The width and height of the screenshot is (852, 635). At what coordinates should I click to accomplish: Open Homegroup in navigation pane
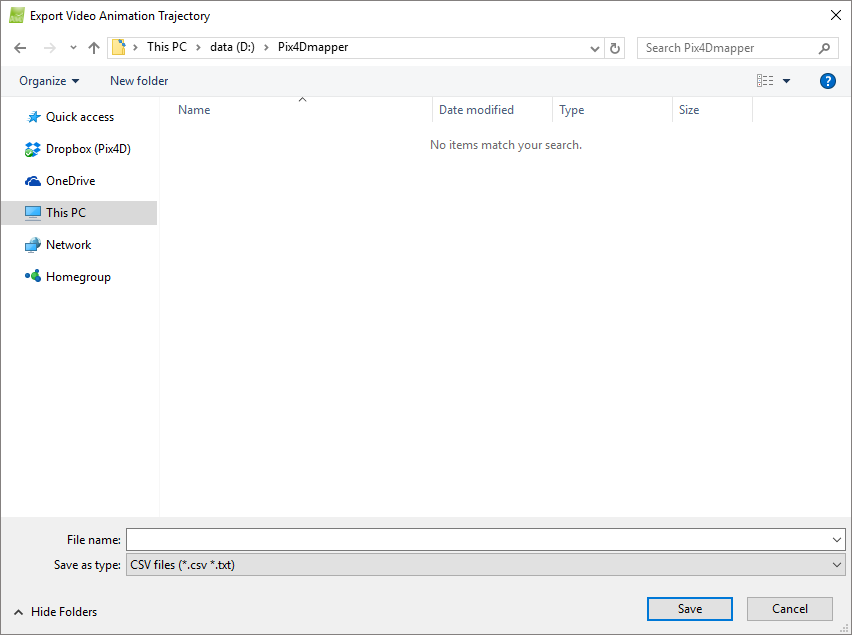pos(77,277)
